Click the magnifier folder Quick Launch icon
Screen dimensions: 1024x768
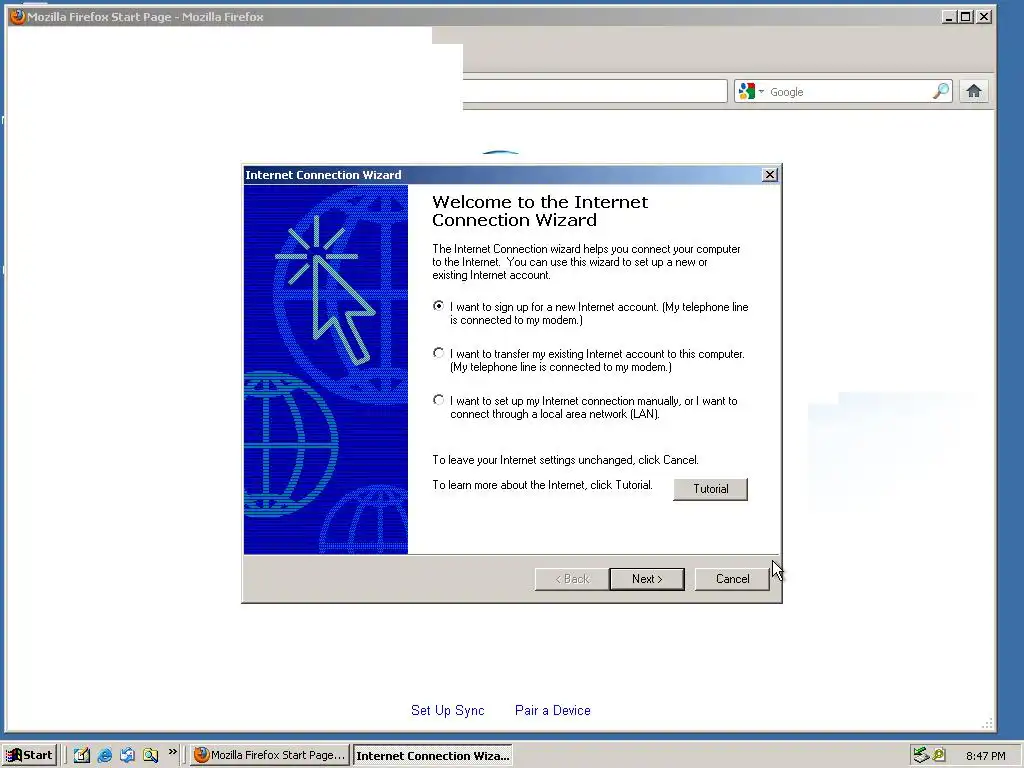[x=150, y=755]
